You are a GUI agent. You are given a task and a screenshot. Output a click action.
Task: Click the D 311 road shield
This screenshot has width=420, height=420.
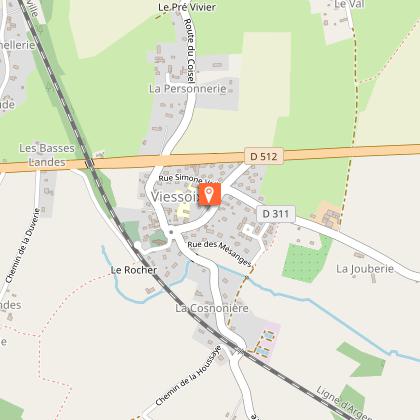(276, 214)
